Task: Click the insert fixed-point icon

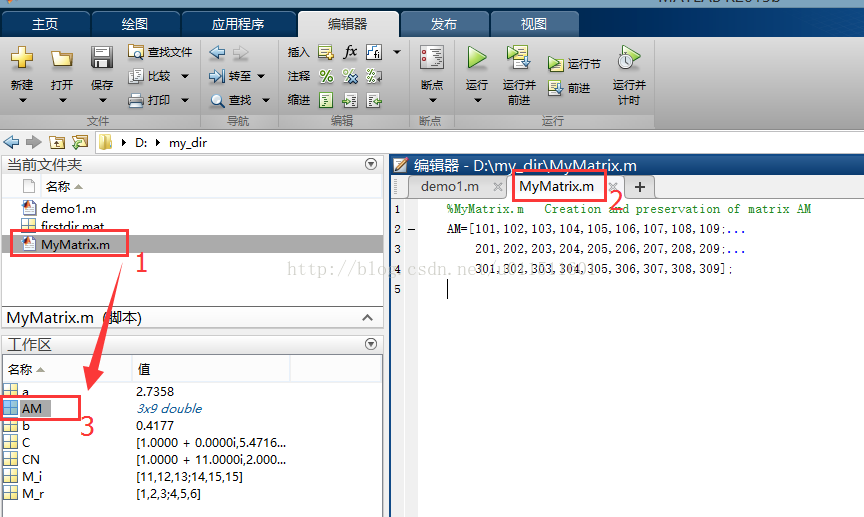Action: (x=374, y=52)
